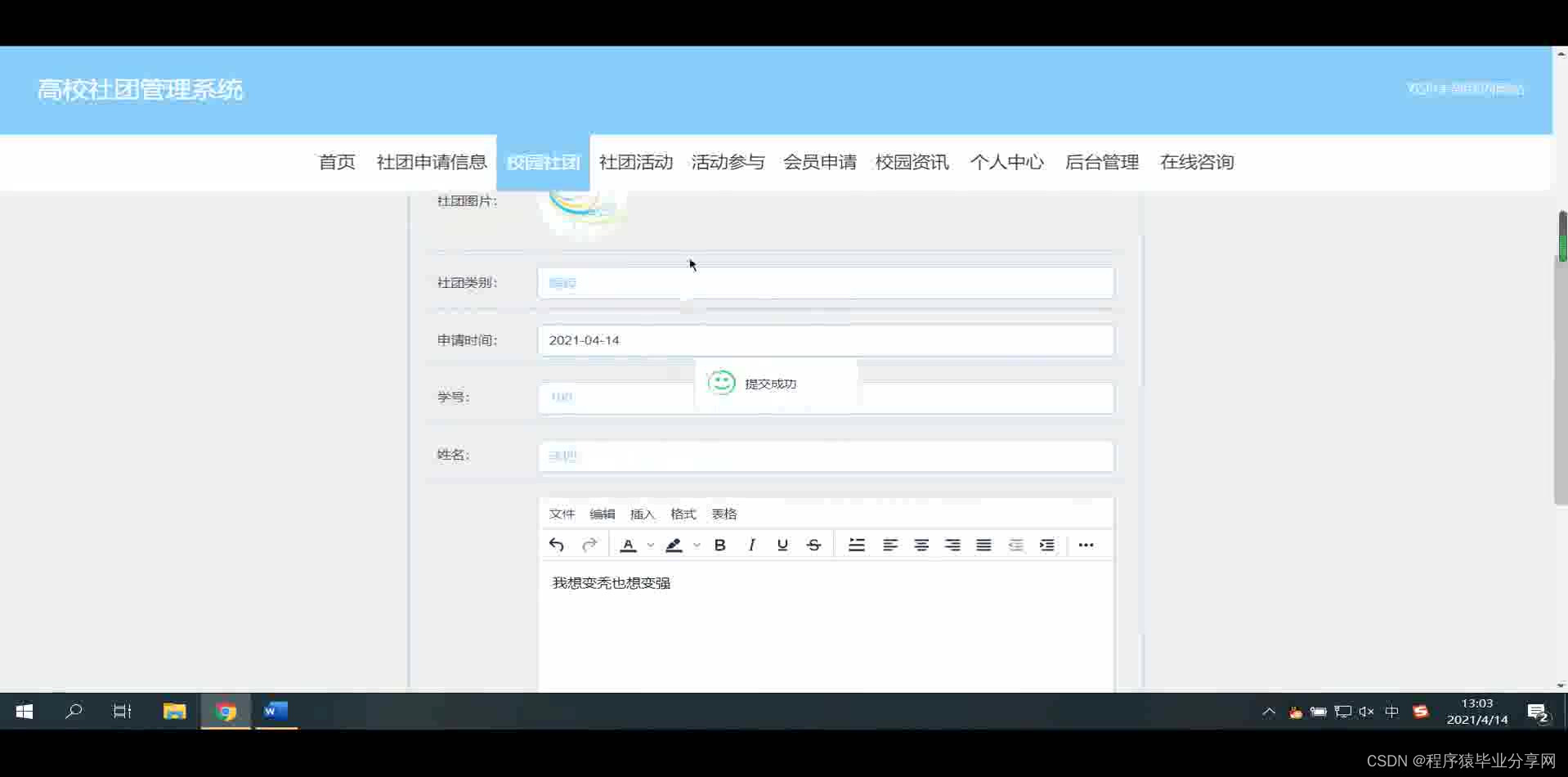Open the 文件 editor menu
This screenshot has height=777, width=1568.
(562, 514)
